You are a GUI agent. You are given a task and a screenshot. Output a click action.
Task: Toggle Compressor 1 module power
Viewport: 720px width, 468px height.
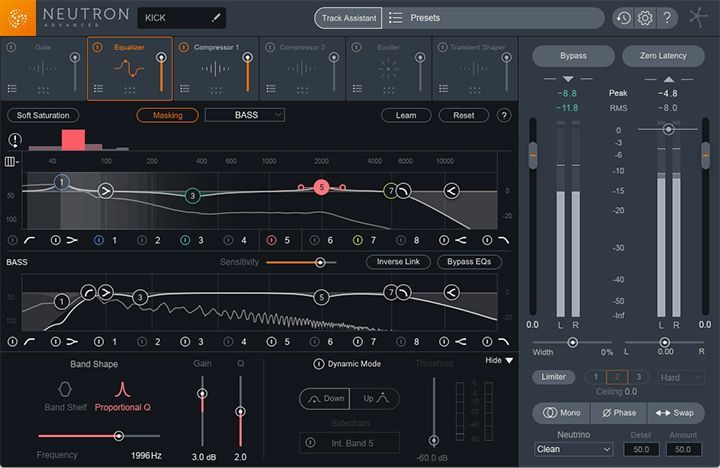click(184, 47)
